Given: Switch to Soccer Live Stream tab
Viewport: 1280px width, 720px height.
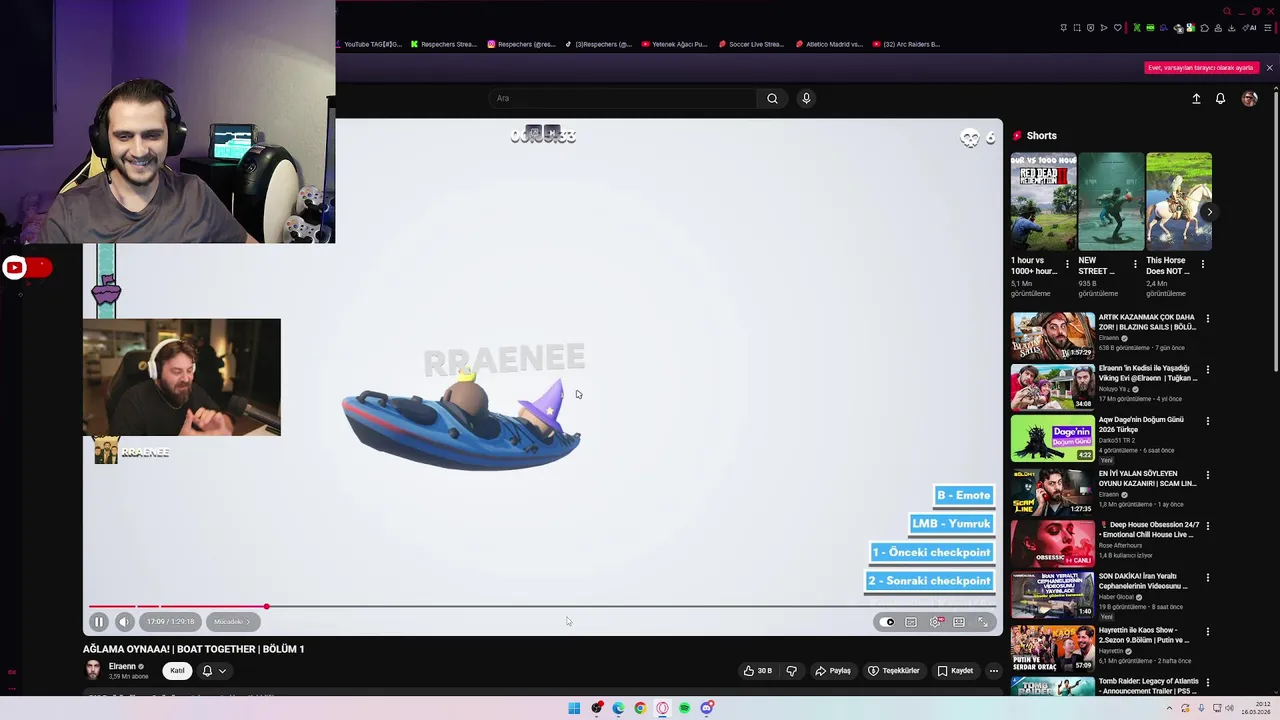Looking at the screenshot, I should [x=751, y=44].
